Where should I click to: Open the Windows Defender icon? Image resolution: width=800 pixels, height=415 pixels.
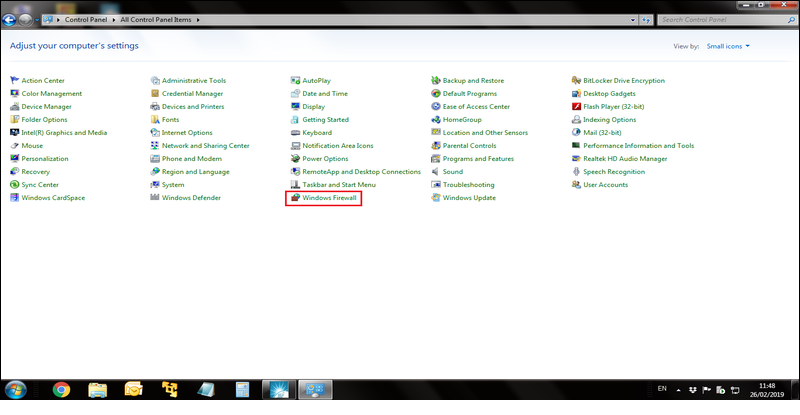click(155, 198)
